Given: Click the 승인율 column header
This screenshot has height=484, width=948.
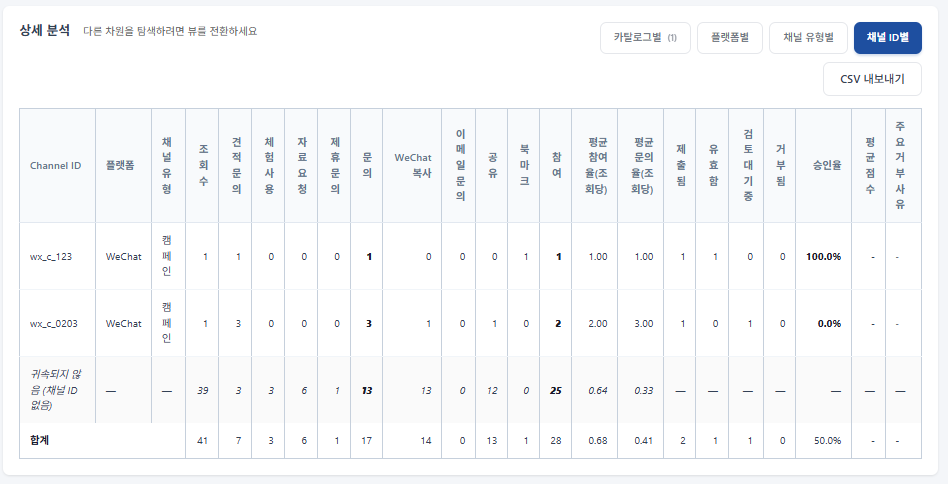Looking at the screenshot, I should click(823, 165).
